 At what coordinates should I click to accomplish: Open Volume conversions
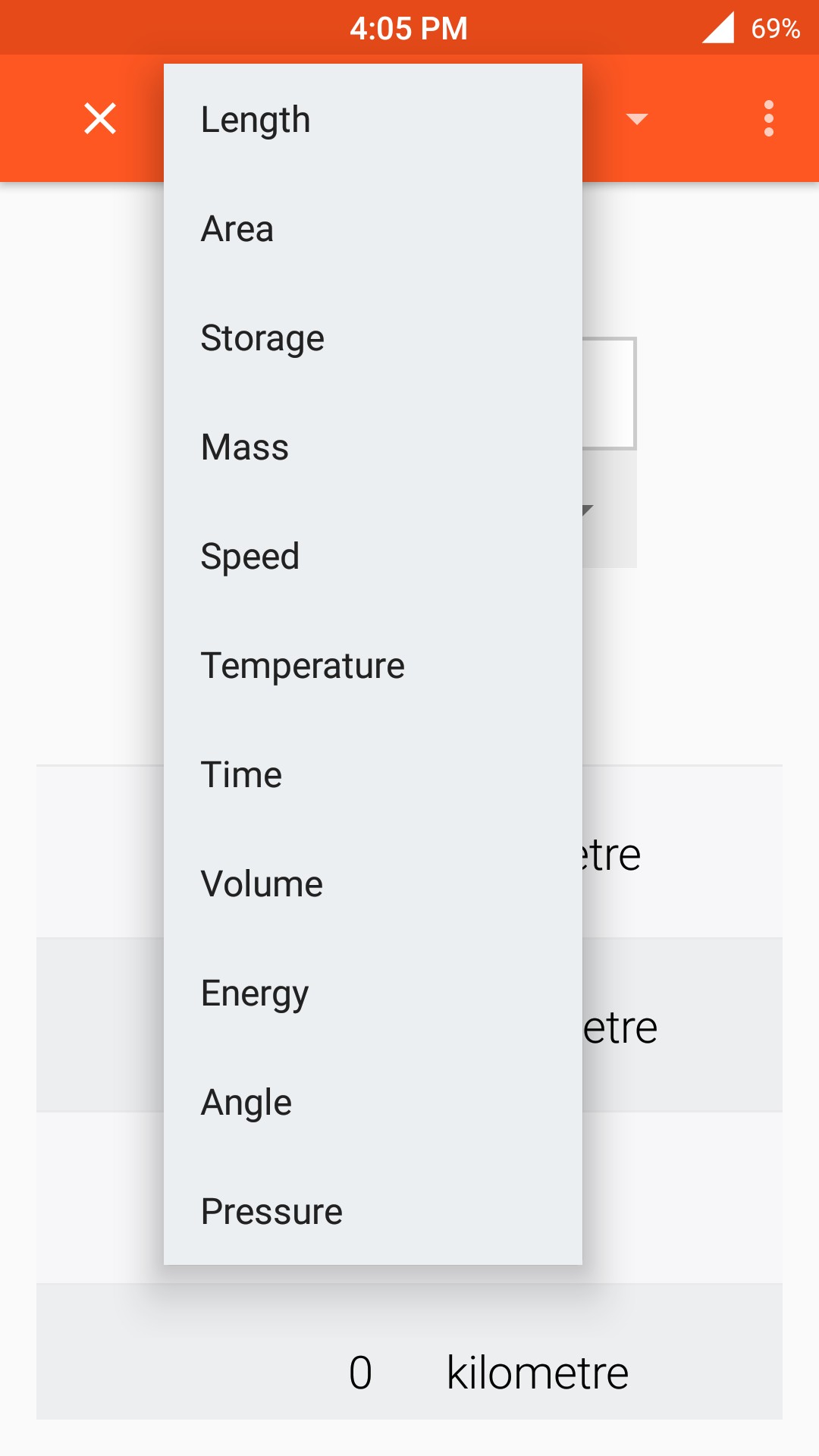pyautogui.click(x=373, y=884)
